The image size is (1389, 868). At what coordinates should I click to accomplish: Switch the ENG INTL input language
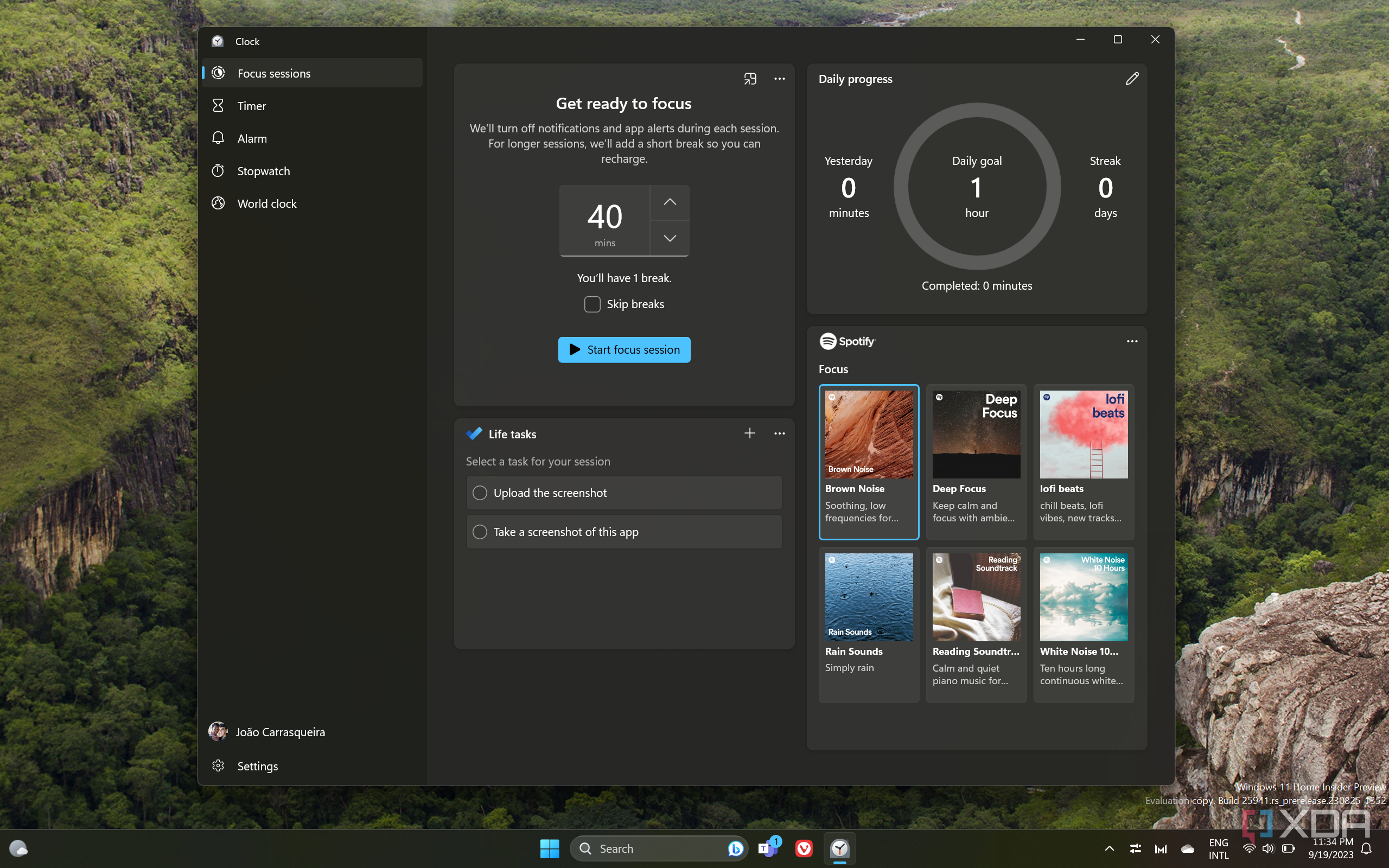(1218, 848)
